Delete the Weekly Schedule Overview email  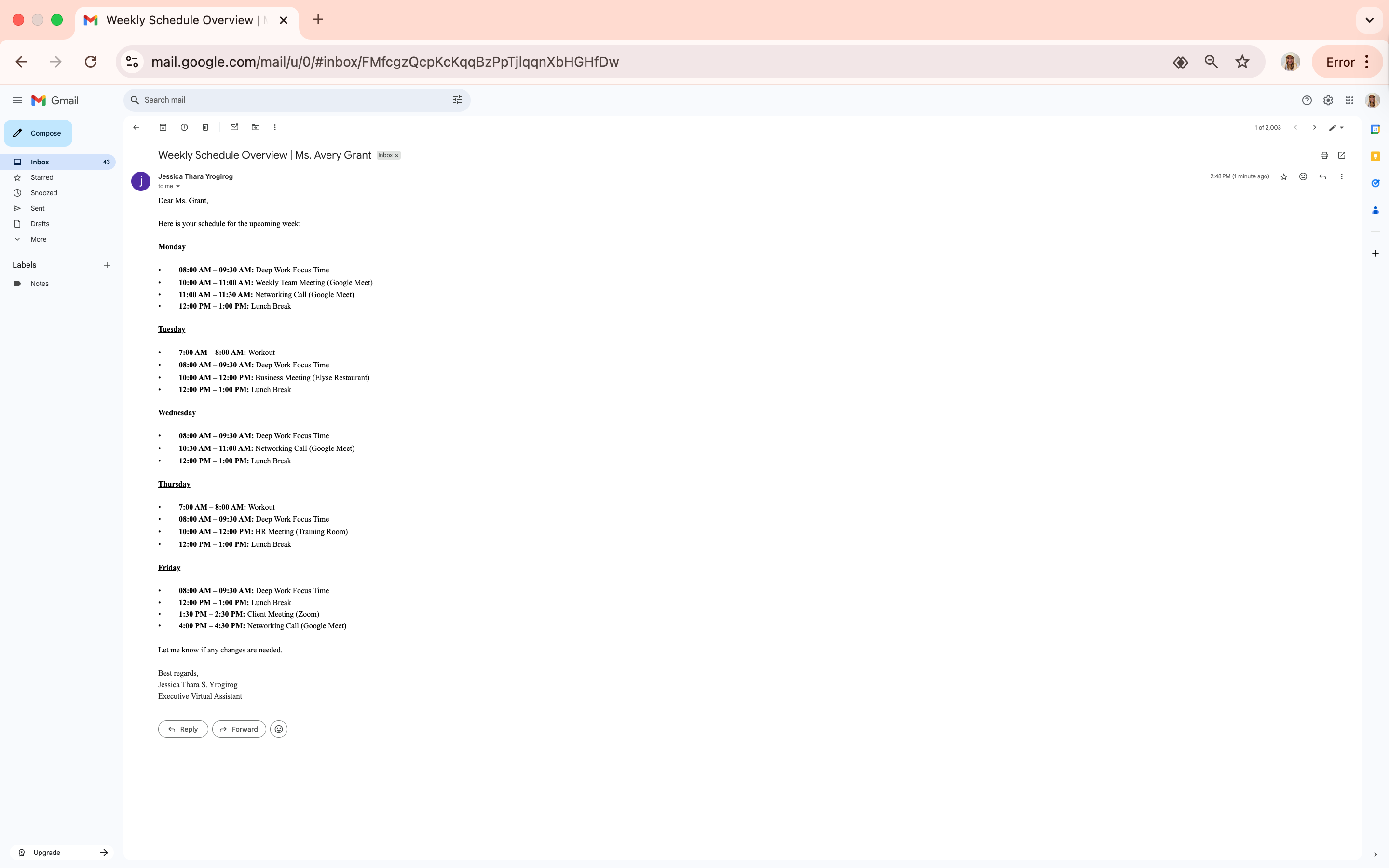point(205,127)
